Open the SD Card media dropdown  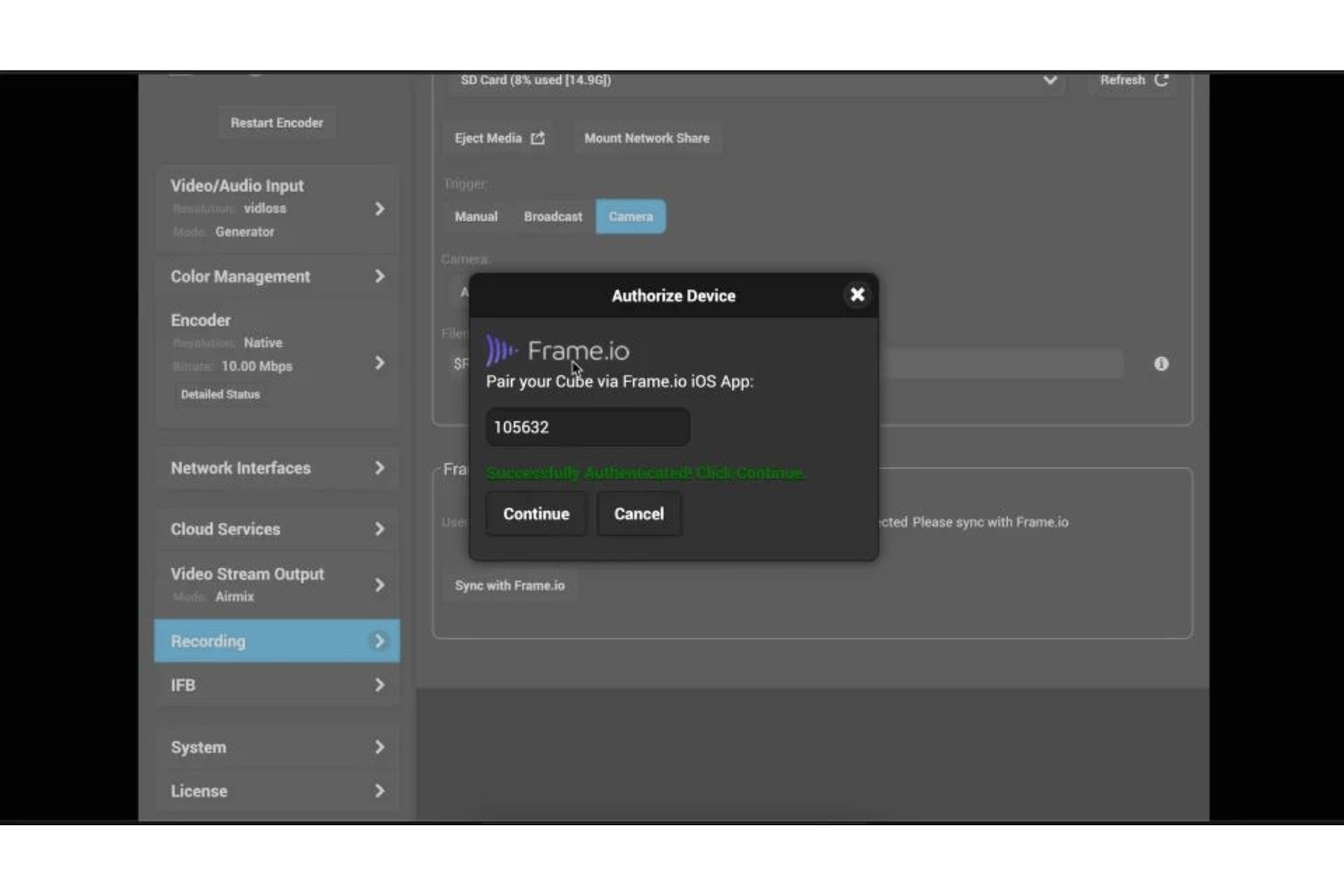[758, 81]
